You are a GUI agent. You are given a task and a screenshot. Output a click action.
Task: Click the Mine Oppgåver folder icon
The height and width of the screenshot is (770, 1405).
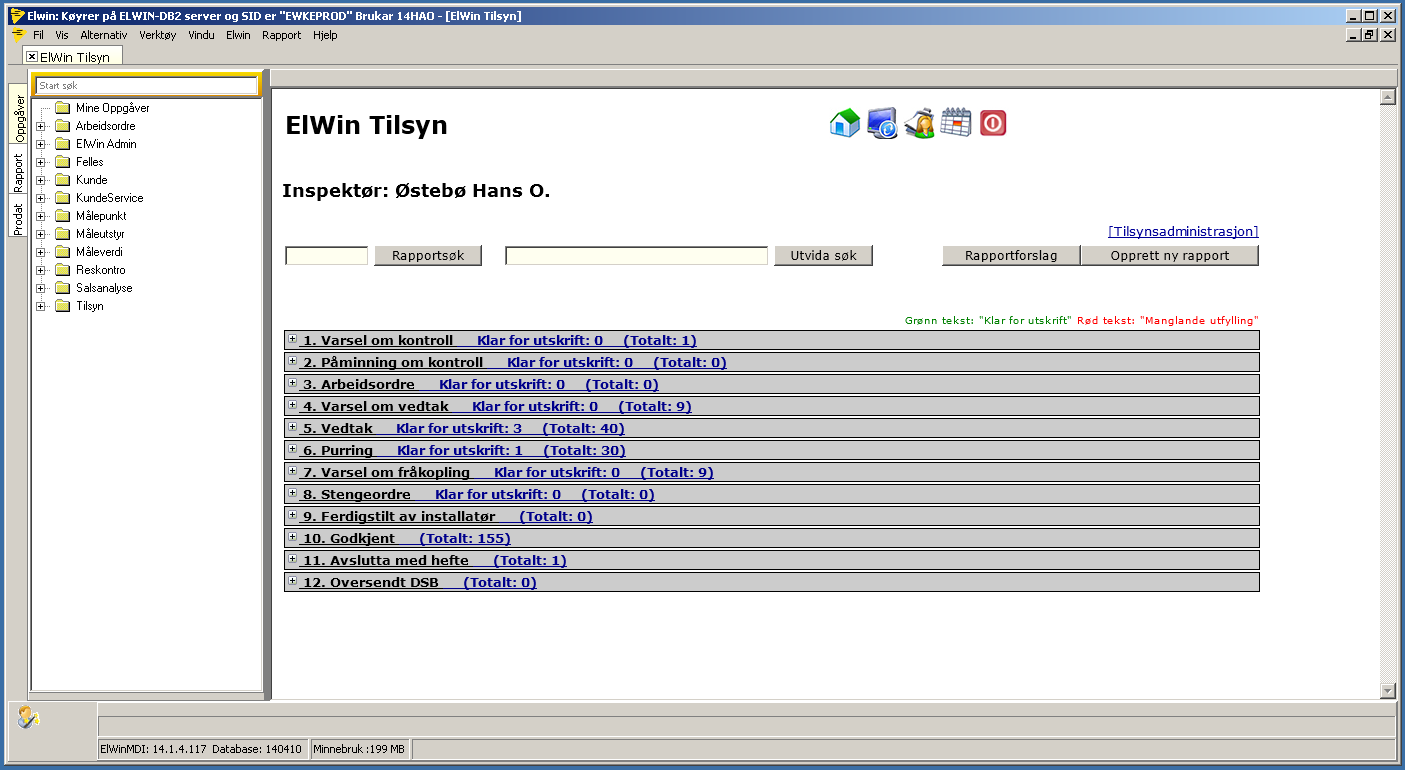62,108
